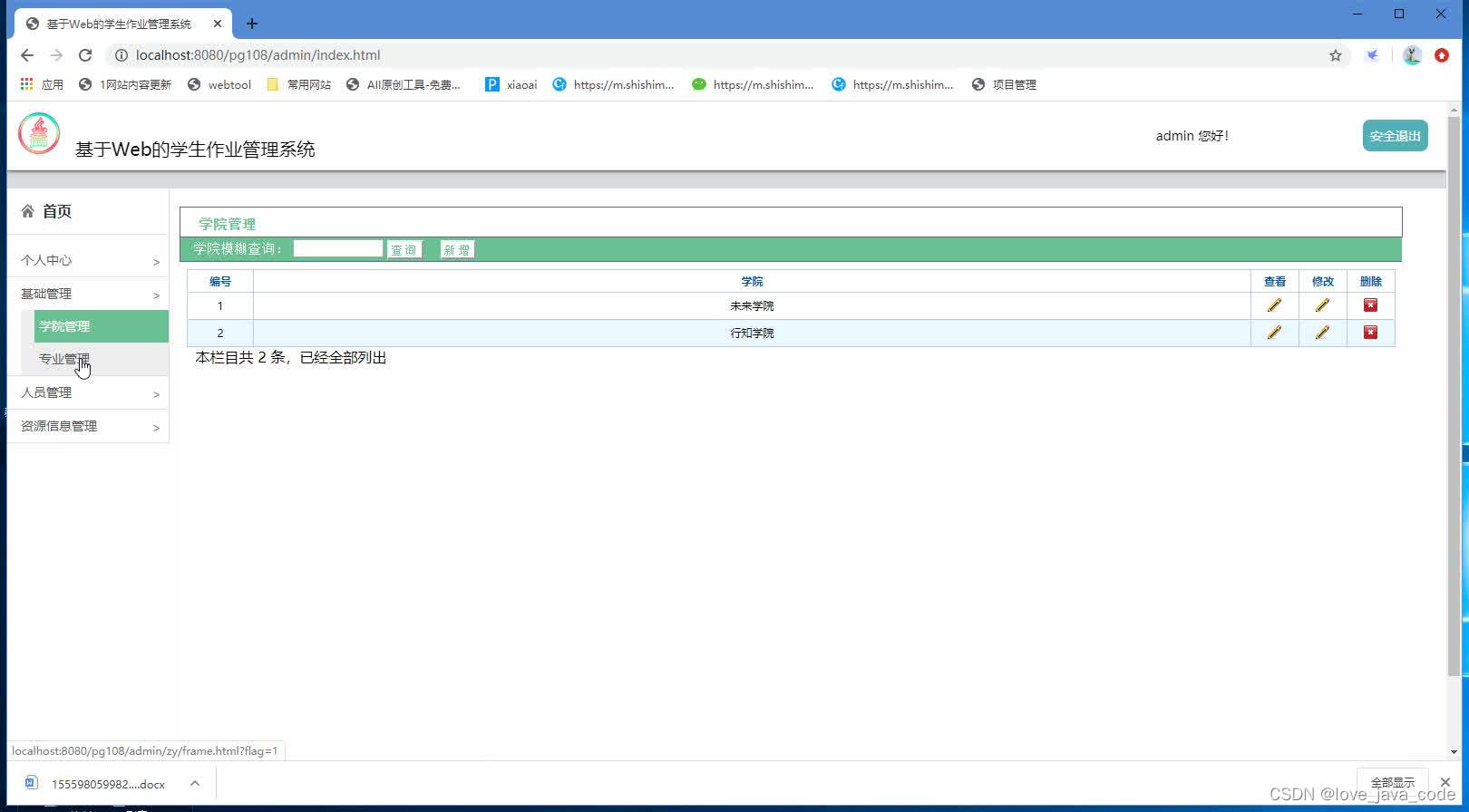Viewport: 1469px width, 812px height.
Task: Open the All原创工具 bookmark
Action: tap(404, 84)
